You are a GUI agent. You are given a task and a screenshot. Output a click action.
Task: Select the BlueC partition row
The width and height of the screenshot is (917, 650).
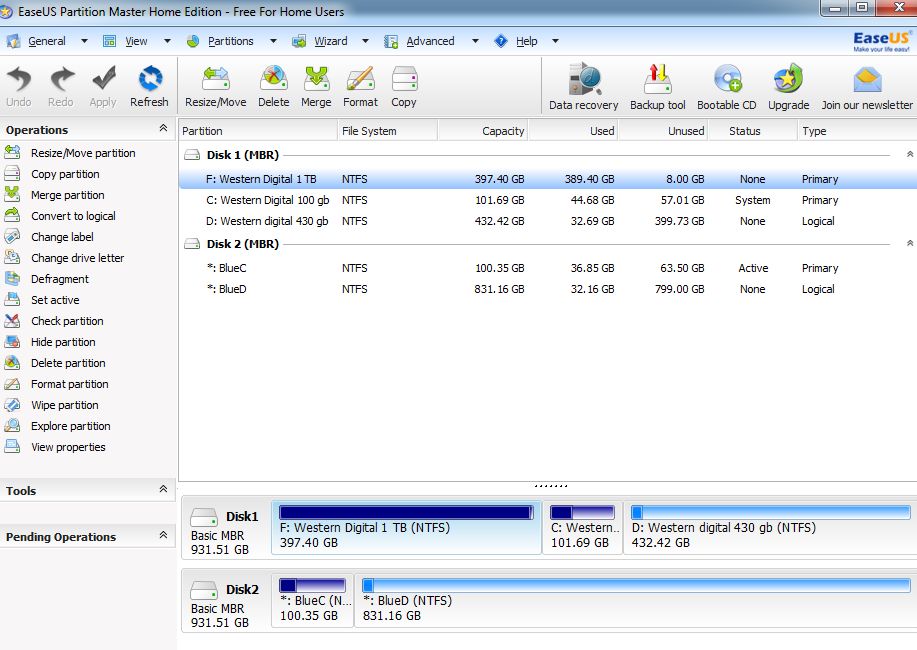(548, 268)
